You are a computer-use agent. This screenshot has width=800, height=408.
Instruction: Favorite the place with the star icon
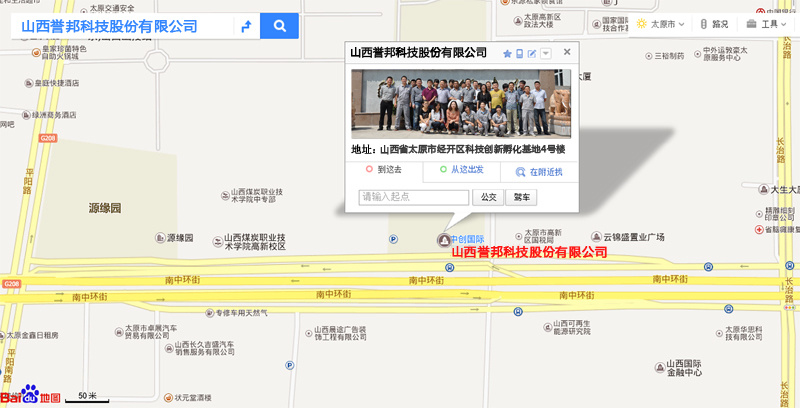507,54
